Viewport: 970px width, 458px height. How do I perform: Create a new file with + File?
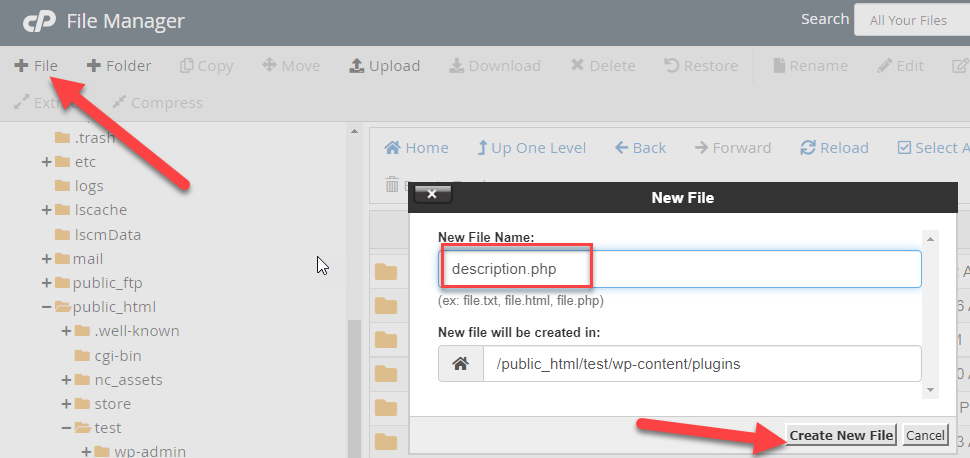click(x=36, y=66)
